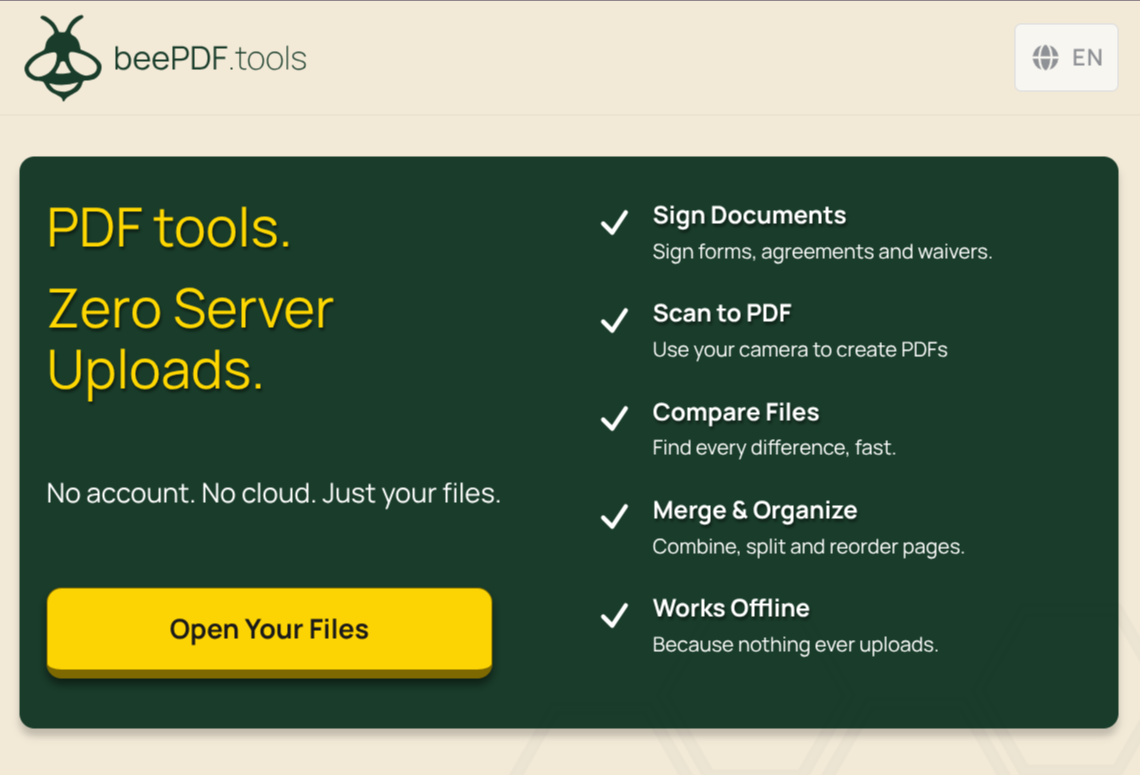Select the Works Offline heading
The height and width of the screenshot is (775, 1140).
coord(731,608)
